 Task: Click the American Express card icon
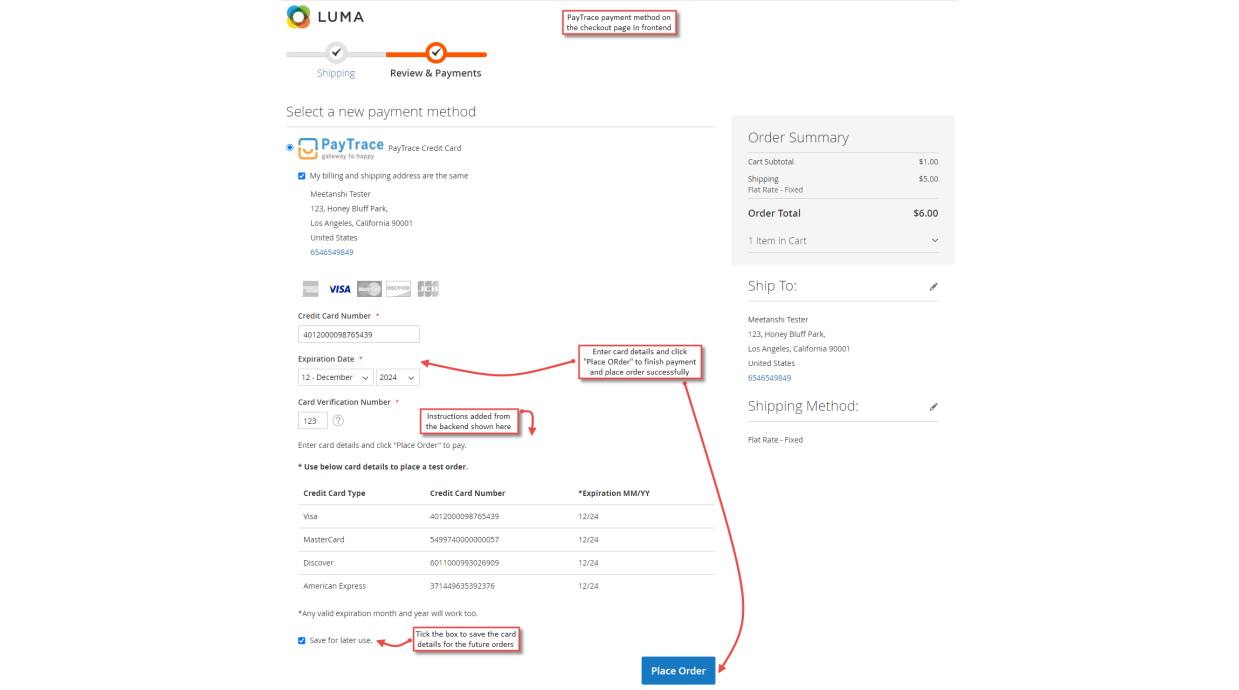pyautogui.click(x=311, y=289)
